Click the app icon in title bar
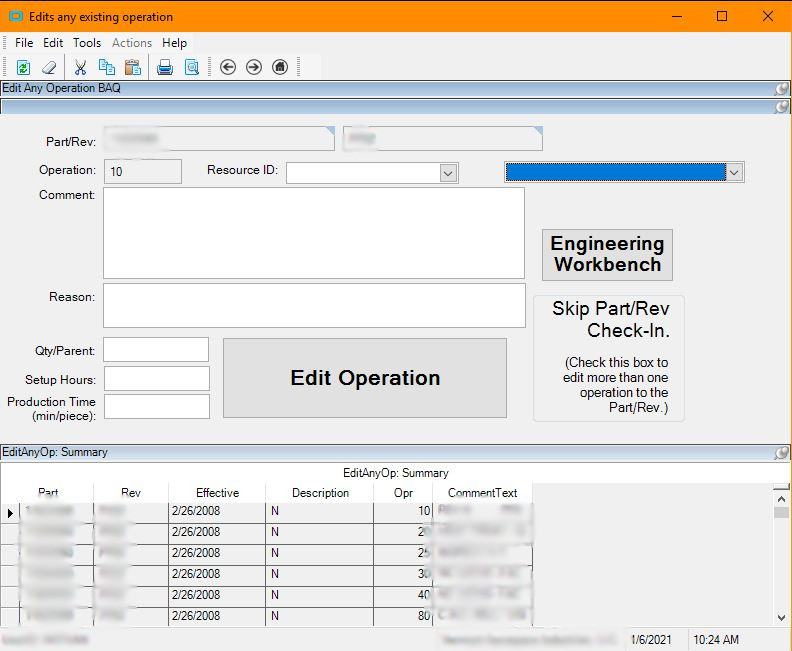Viewport: 792px width, 651px height. pos(16,17)
